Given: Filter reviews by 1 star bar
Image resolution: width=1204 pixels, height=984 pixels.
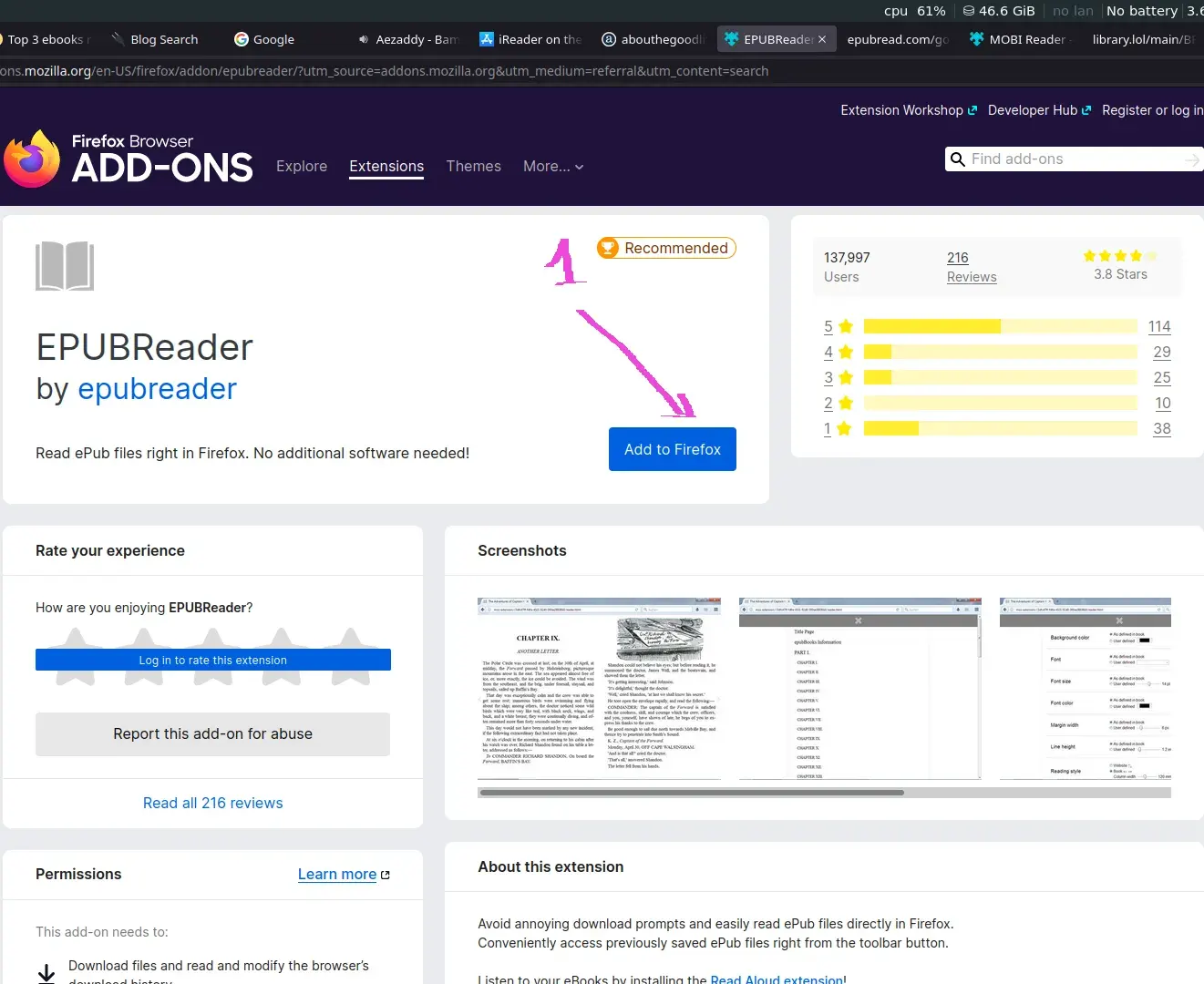Looking at the screenshot, I should pos(1001,428).
